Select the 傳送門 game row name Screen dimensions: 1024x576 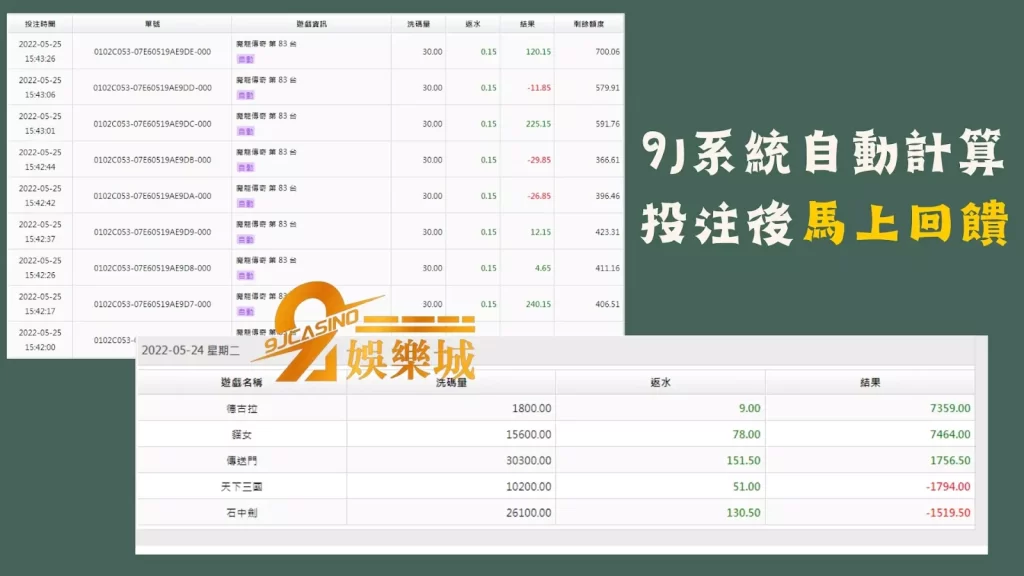tap(242, 461)
